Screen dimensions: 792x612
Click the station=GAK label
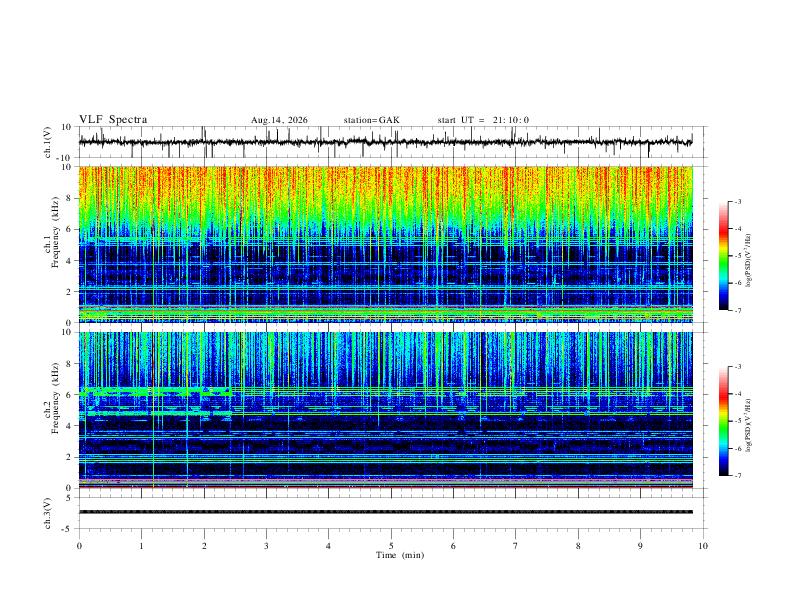[371, 120]
